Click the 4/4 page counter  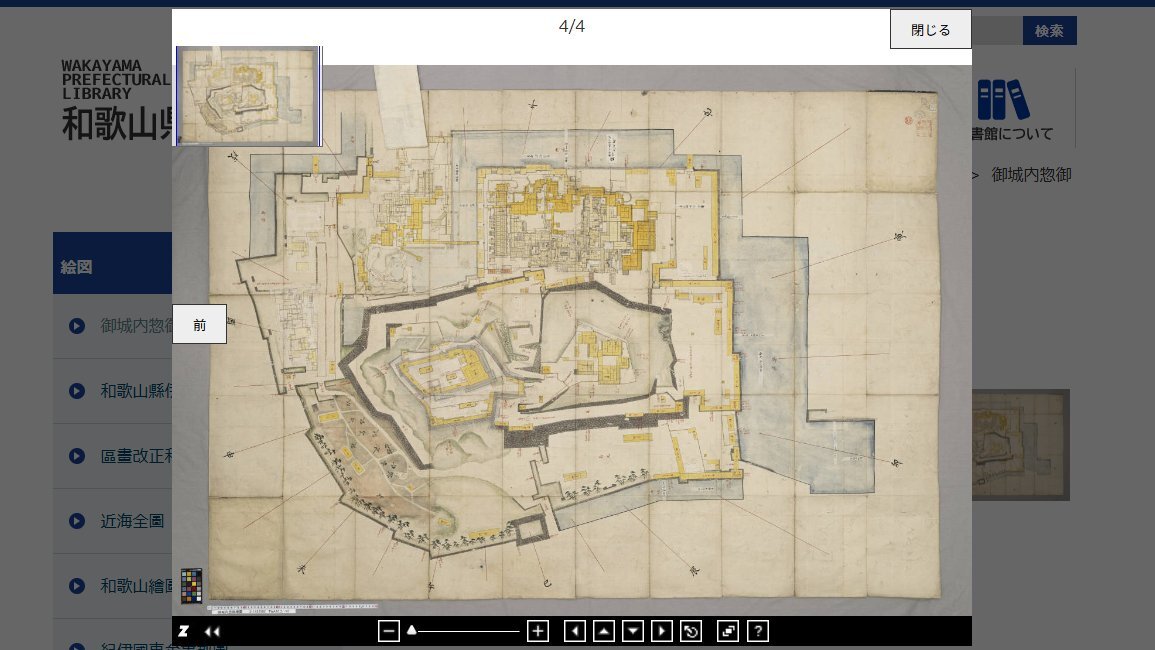[572, 27]
